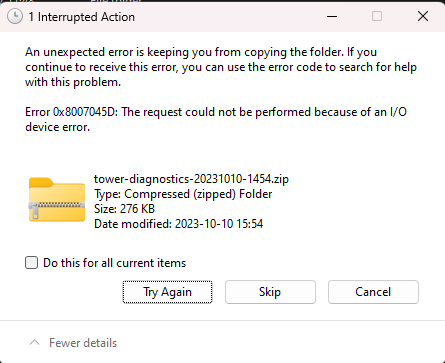Click the 'Fewer details' text
The width and height of the screenshot is (445, 363).
[83, 343]
